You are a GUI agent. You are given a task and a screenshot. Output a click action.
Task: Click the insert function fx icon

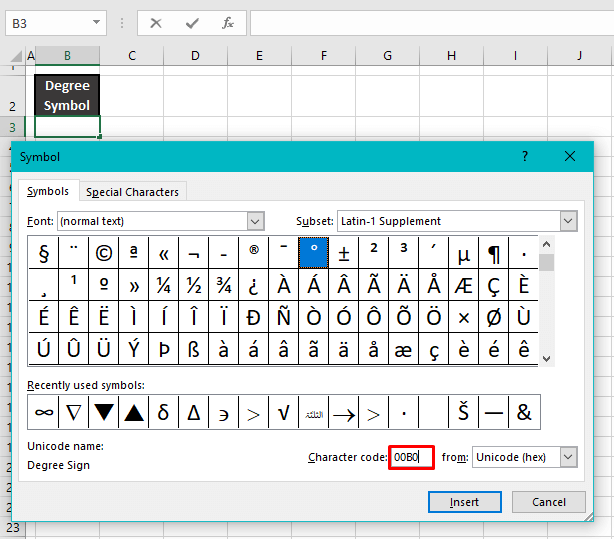pyautogui.click(x=228, y=23)
